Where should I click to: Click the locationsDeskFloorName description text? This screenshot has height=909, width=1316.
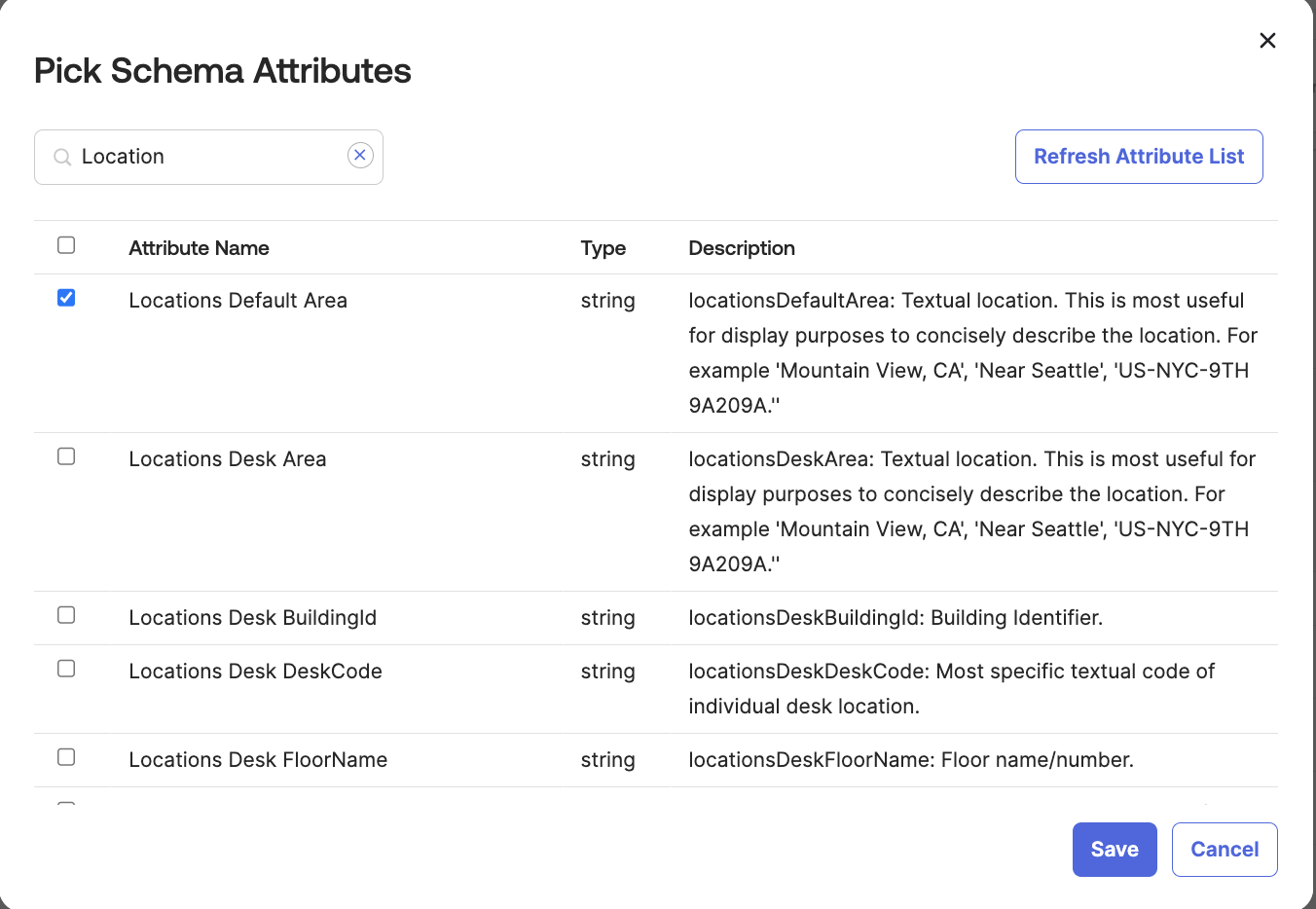[x=911, y=760]
